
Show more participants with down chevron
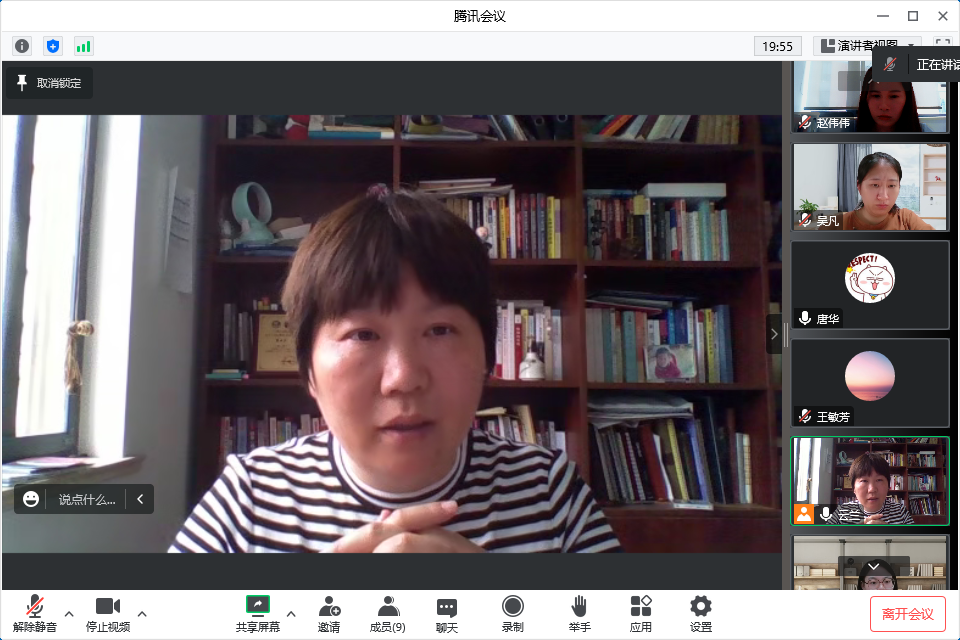(x=874, y=567)
